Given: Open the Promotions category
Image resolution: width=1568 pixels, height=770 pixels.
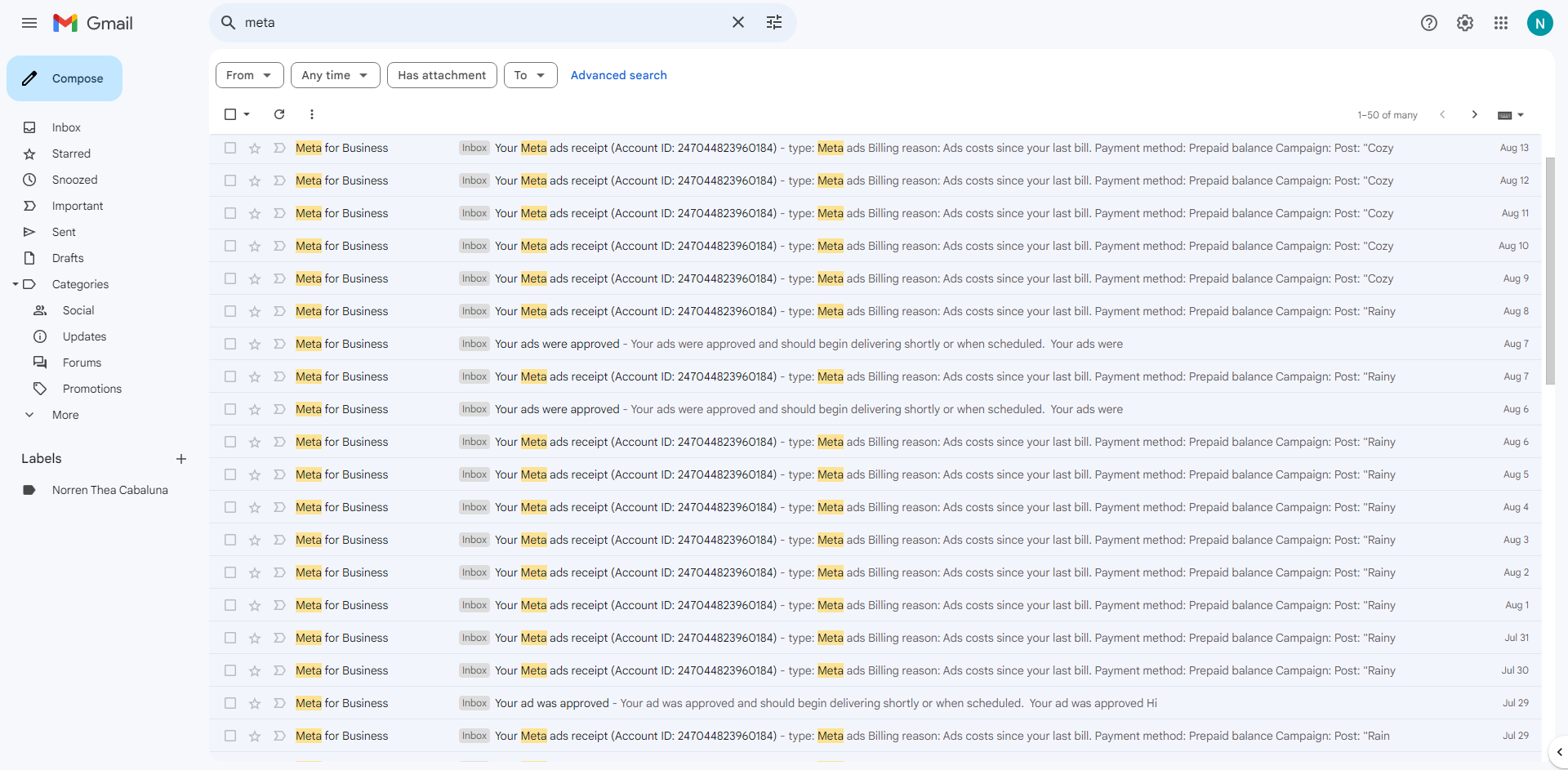Looking at the screenshot, I should (91, 389).
